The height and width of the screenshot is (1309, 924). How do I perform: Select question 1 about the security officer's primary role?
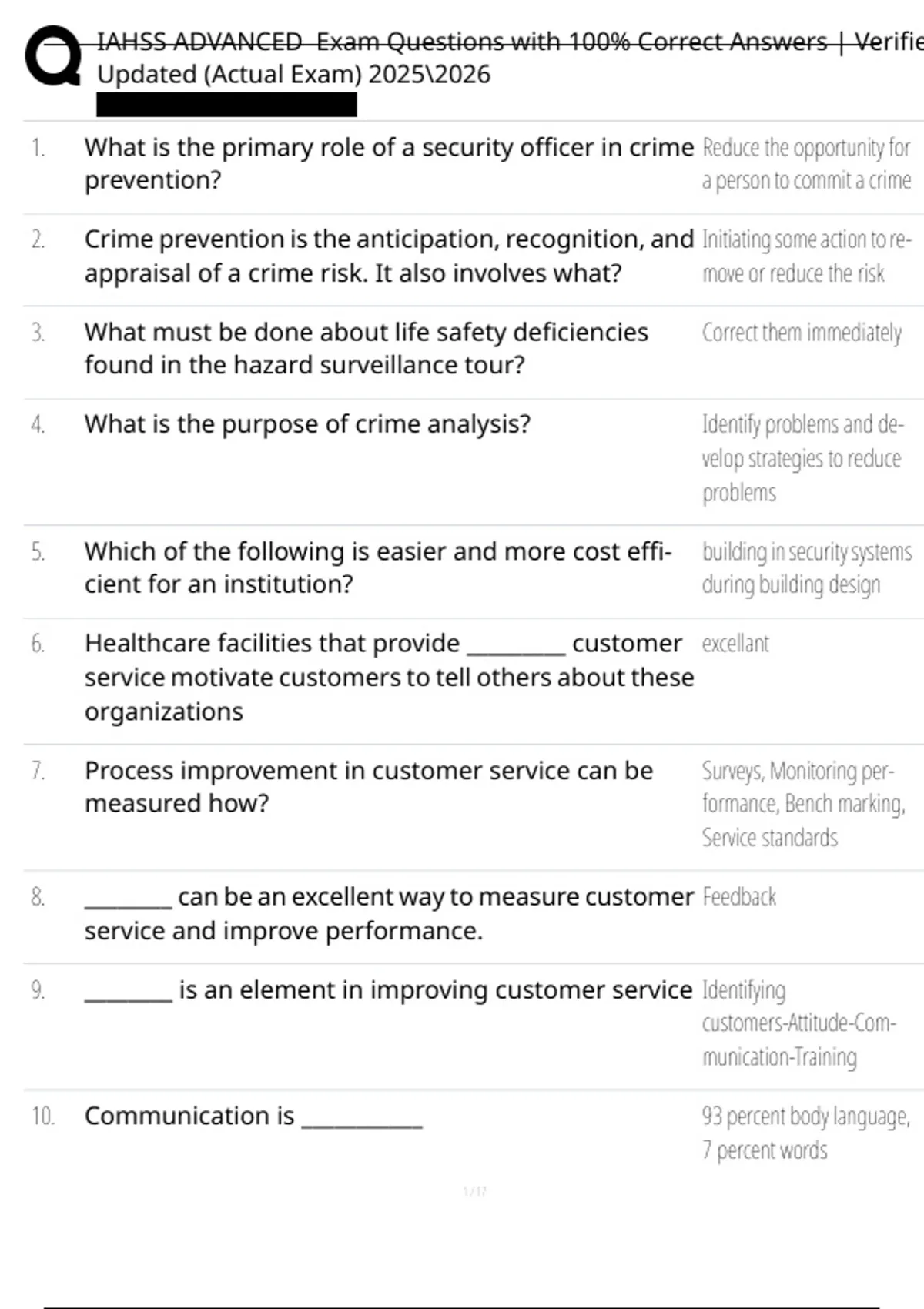389,163
